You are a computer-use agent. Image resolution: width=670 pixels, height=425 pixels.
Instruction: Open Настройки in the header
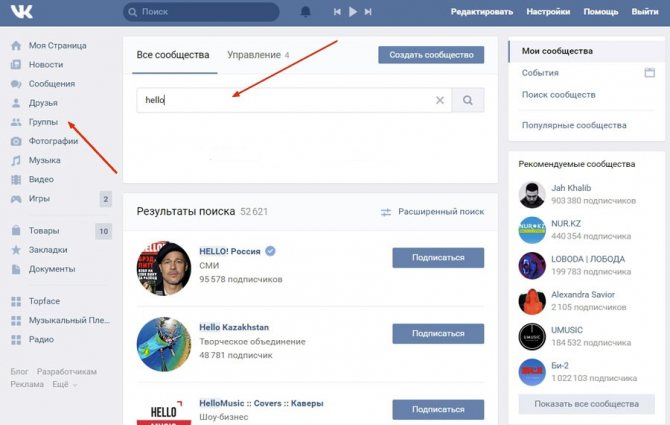(548, 12)
